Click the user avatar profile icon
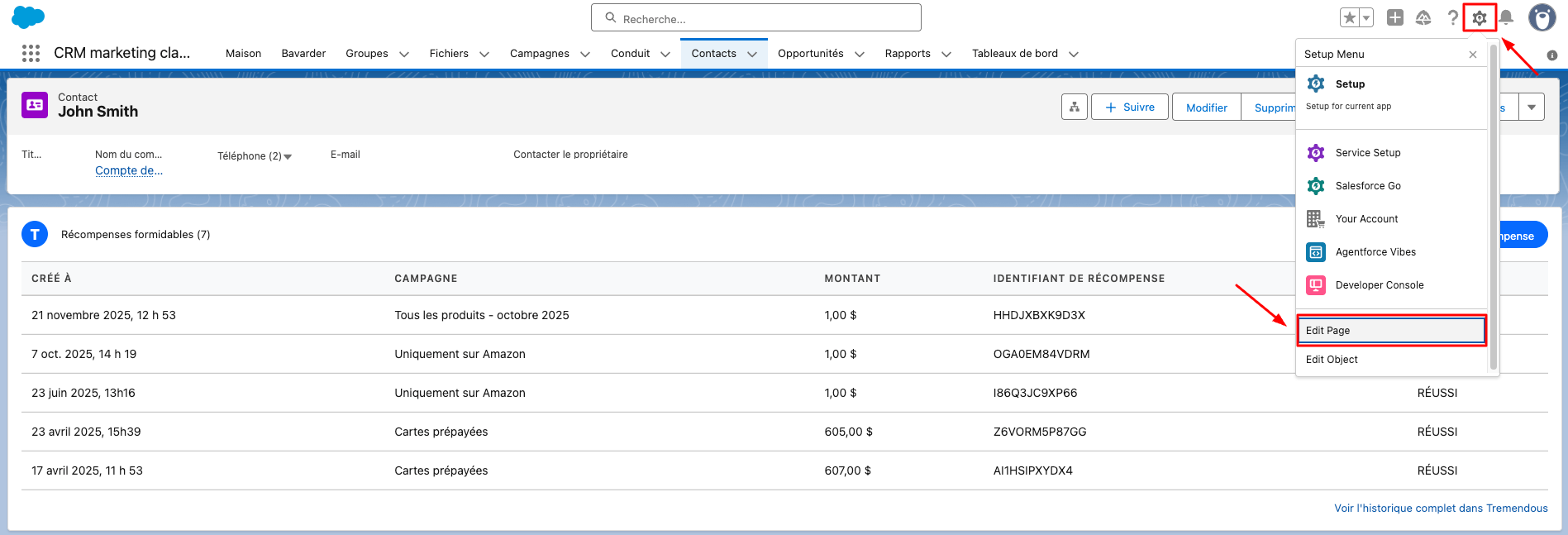Image resolution: width=1568 pixels, height=535 pixels. (x=1542, y=17)
